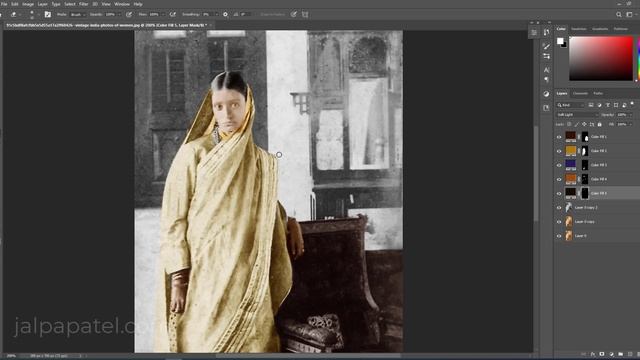Open the Flow value dropdown
This screenshot has height=360, width=640.
point(163,14)
